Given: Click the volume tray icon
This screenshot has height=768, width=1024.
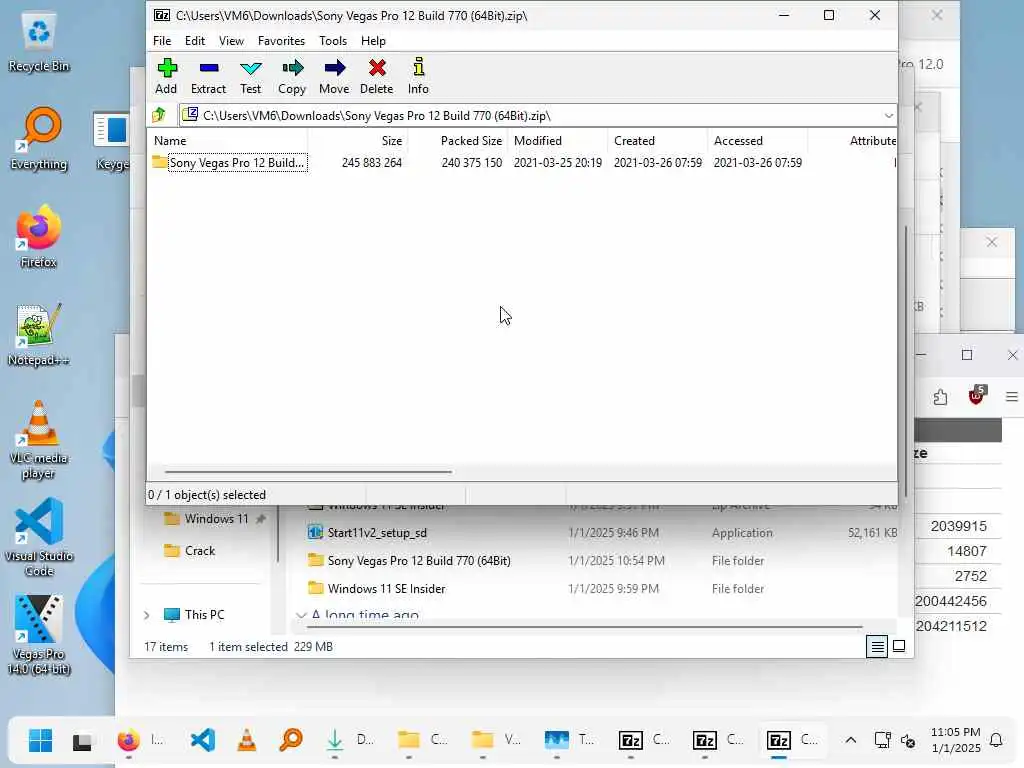Looking at the screenshot, I should coord(908,740).
